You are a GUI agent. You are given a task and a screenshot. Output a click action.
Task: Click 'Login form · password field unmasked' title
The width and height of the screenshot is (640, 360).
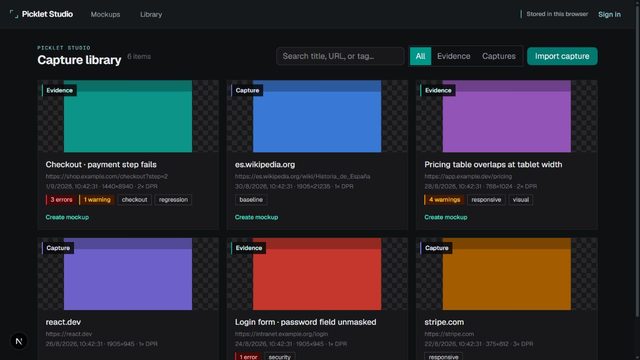coord(305,322)
